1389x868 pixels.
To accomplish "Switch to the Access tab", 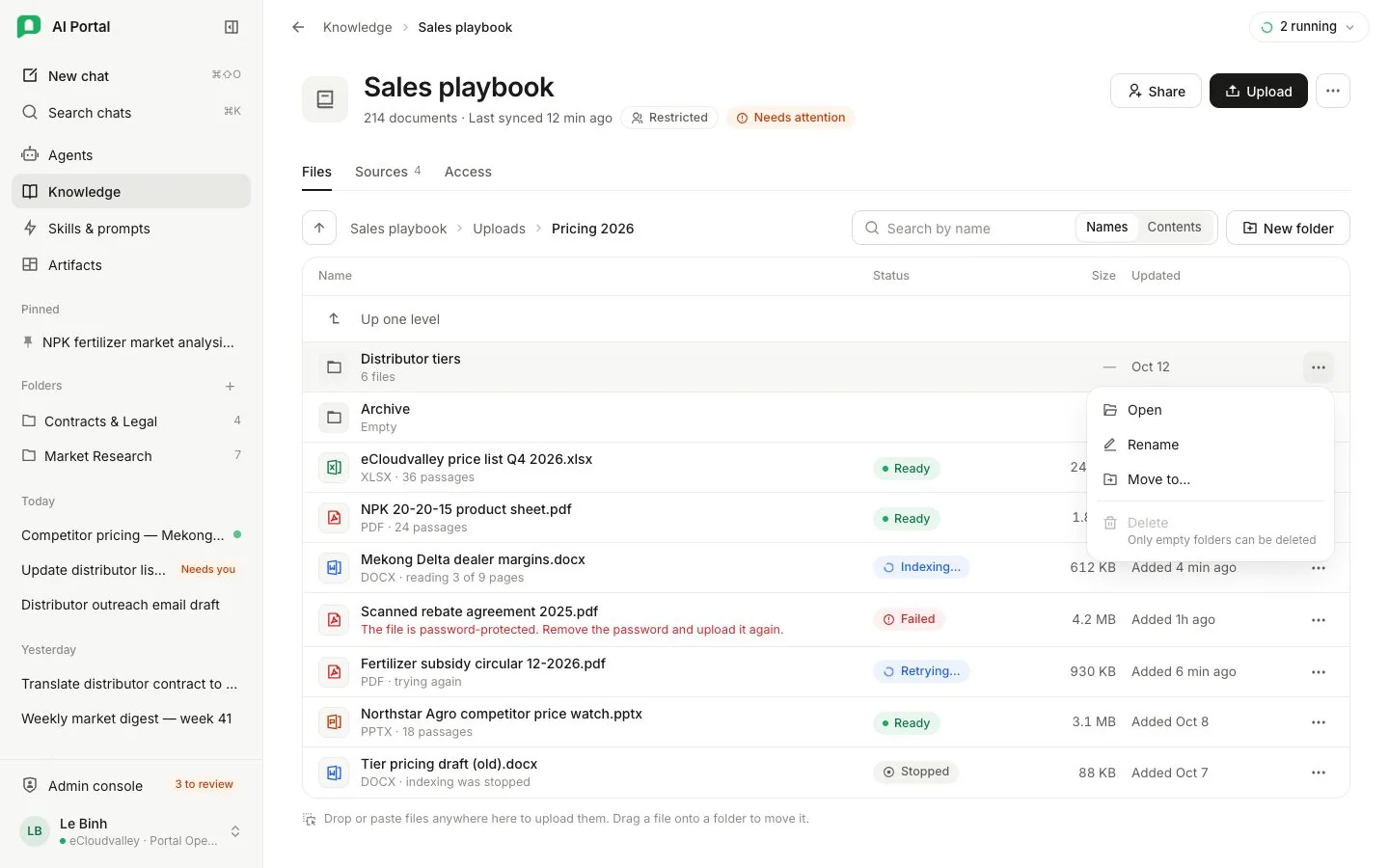I will (x=468, y=172).
